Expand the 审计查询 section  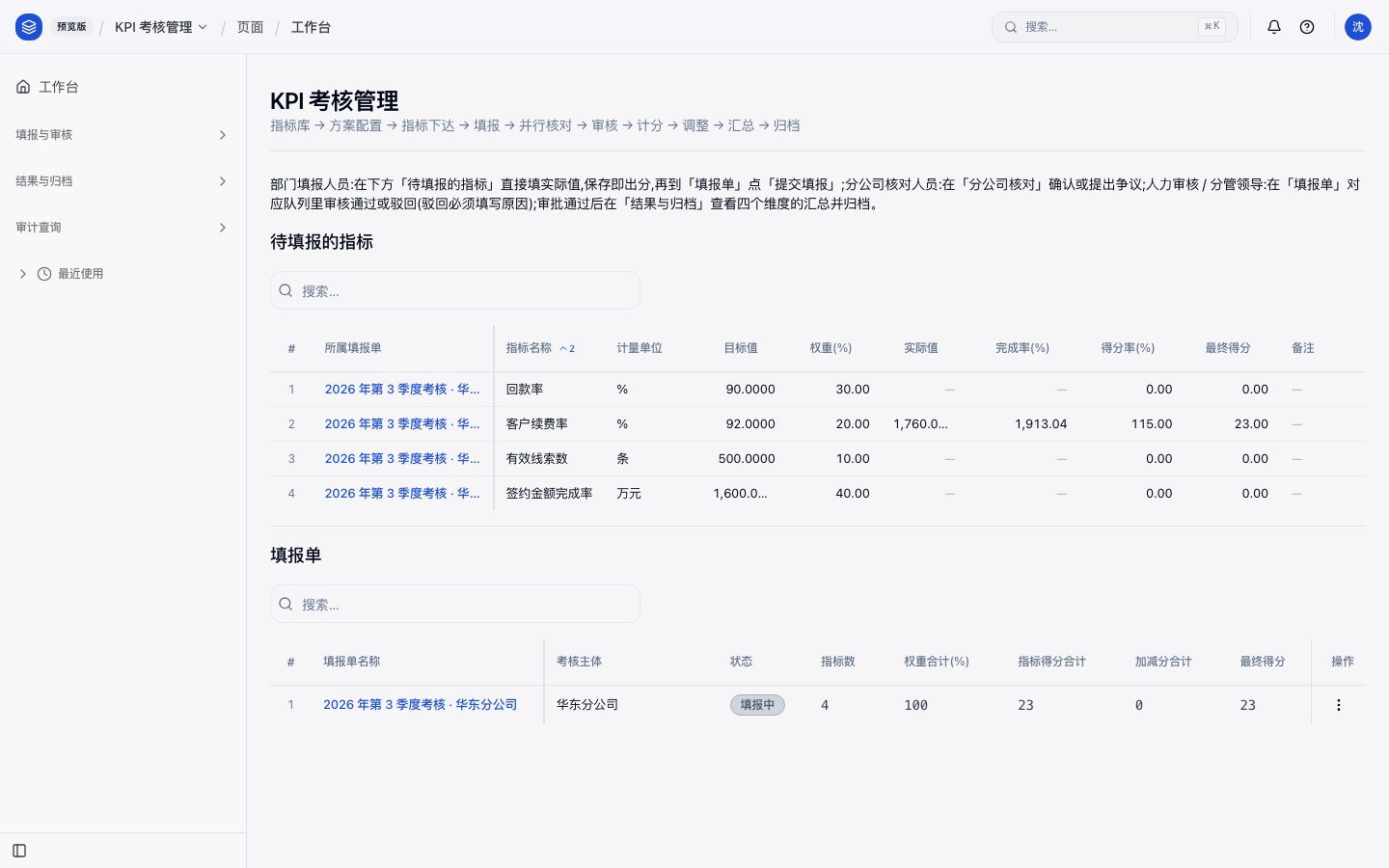pyautogui.click(x=123, y=228)
